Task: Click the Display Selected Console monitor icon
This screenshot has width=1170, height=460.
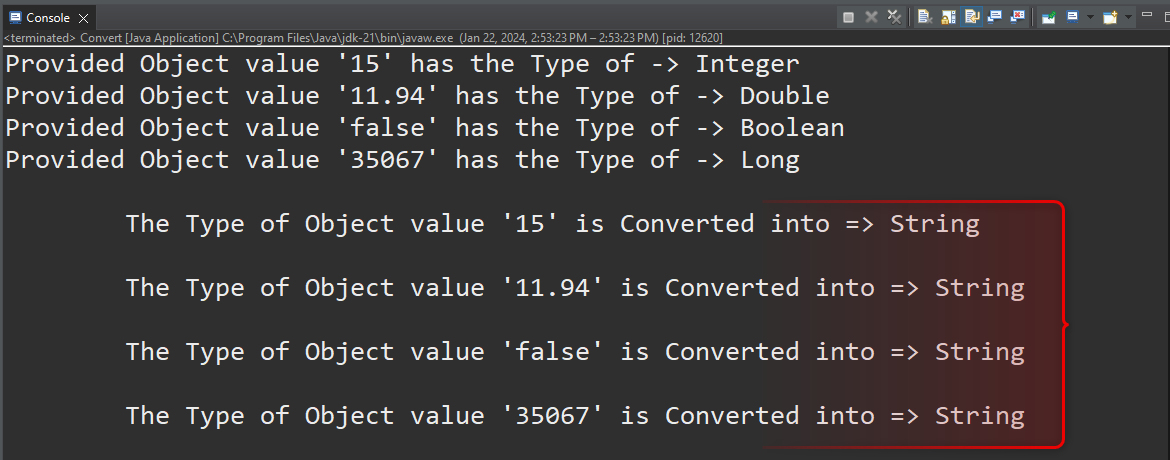Action: [x=1071, y=17]
